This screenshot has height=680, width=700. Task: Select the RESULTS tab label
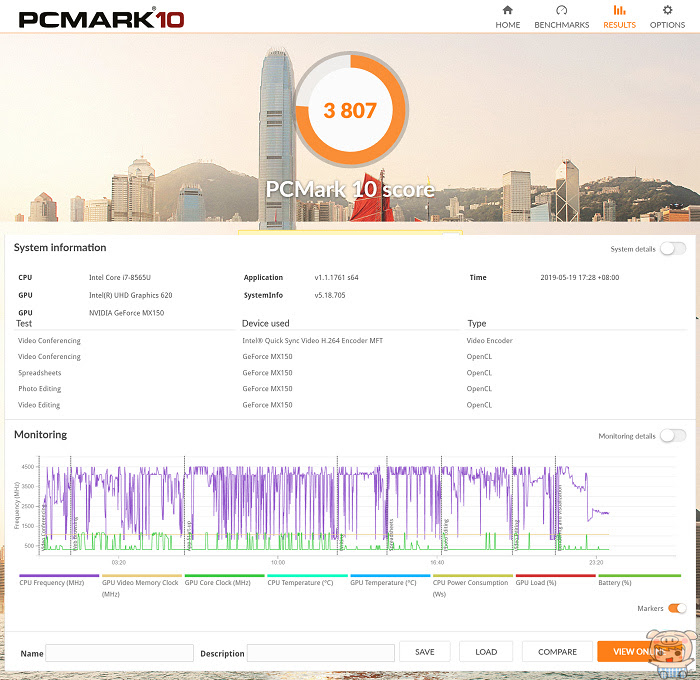click(619, 25)
